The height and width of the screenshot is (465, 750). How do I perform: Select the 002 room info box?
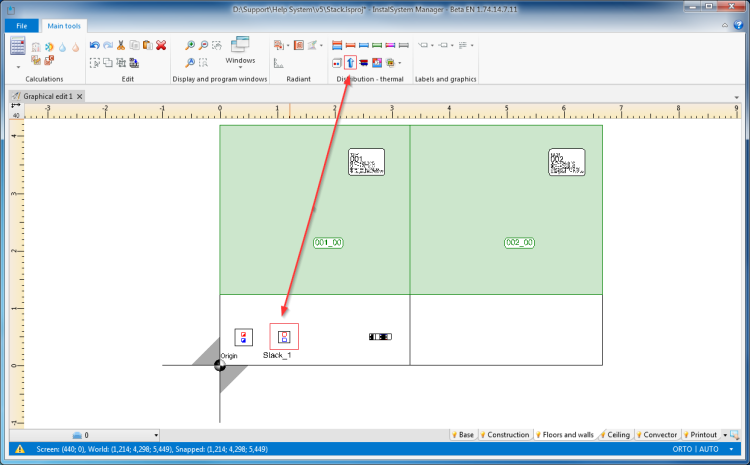567,162
